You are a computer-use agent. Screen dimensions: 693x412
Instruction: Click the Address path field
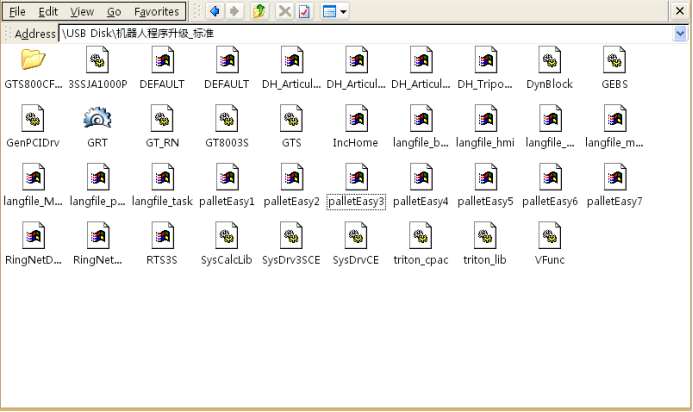coord(366,33)
